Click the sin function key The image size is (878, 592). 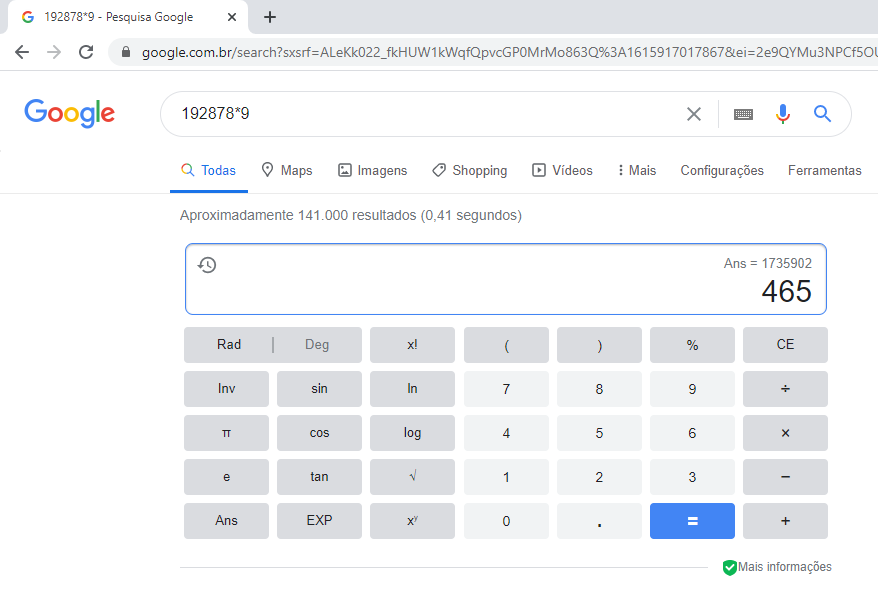click(x=319, y=389)
